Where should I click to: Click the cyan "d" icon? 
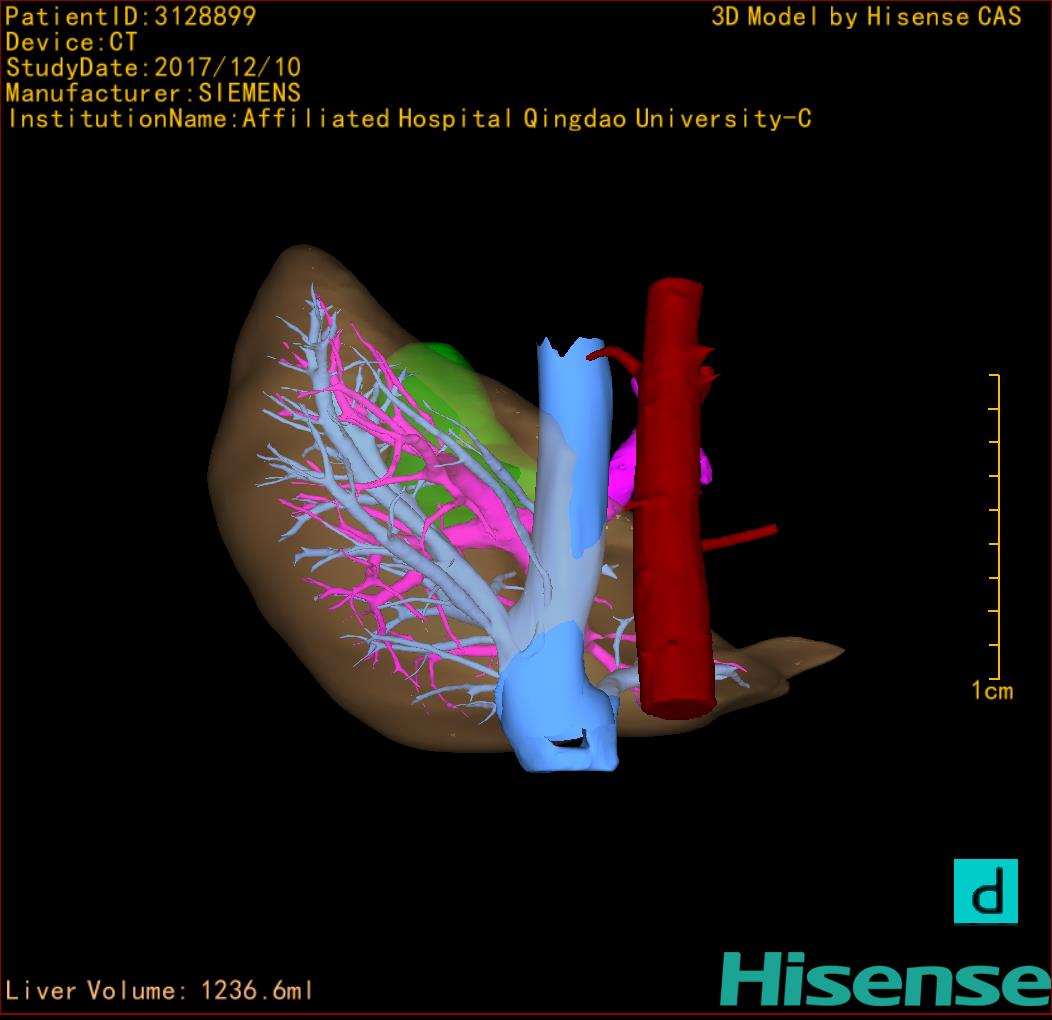coord(985,891)
